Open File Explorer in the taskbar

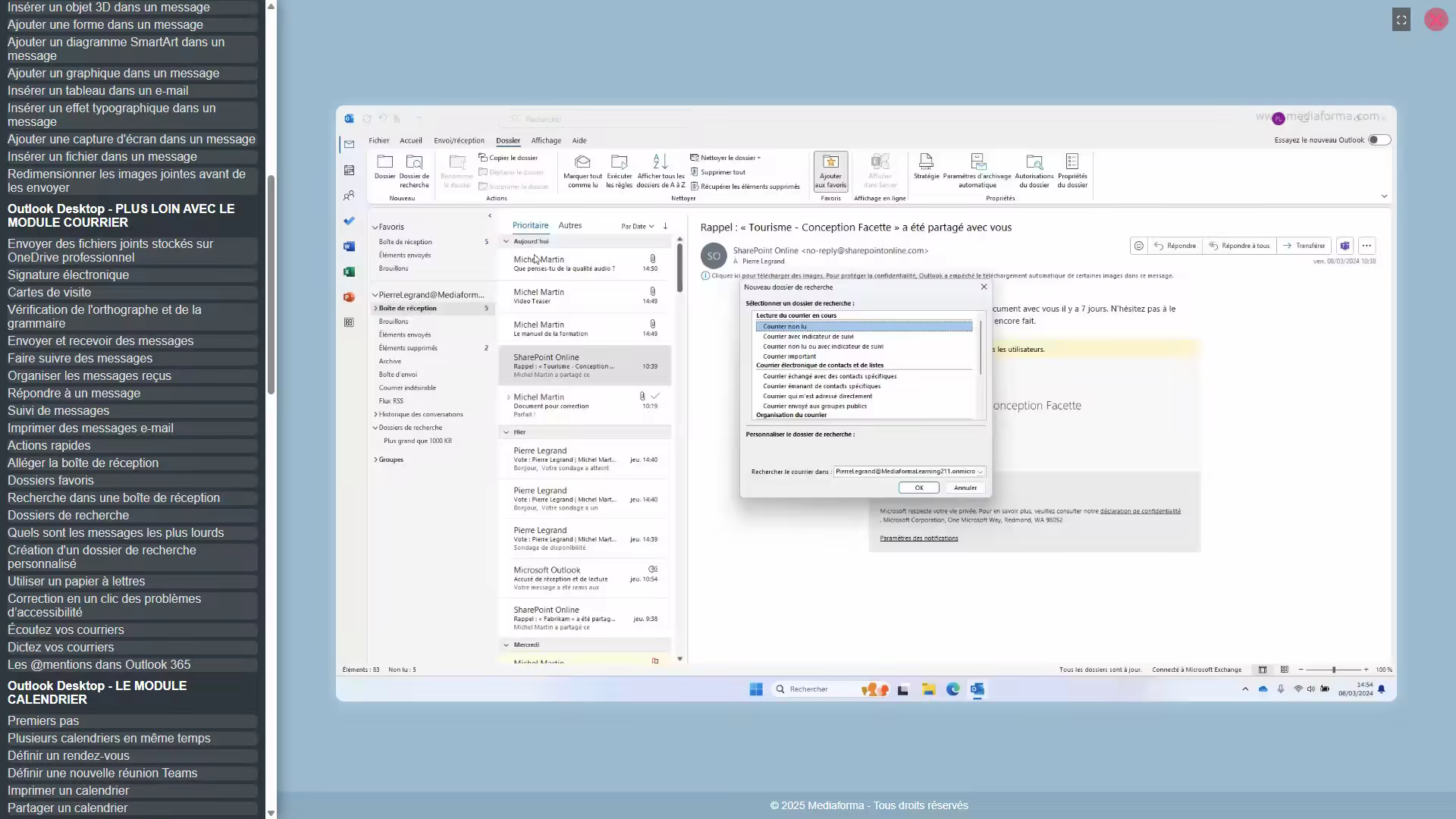[928, 689]
